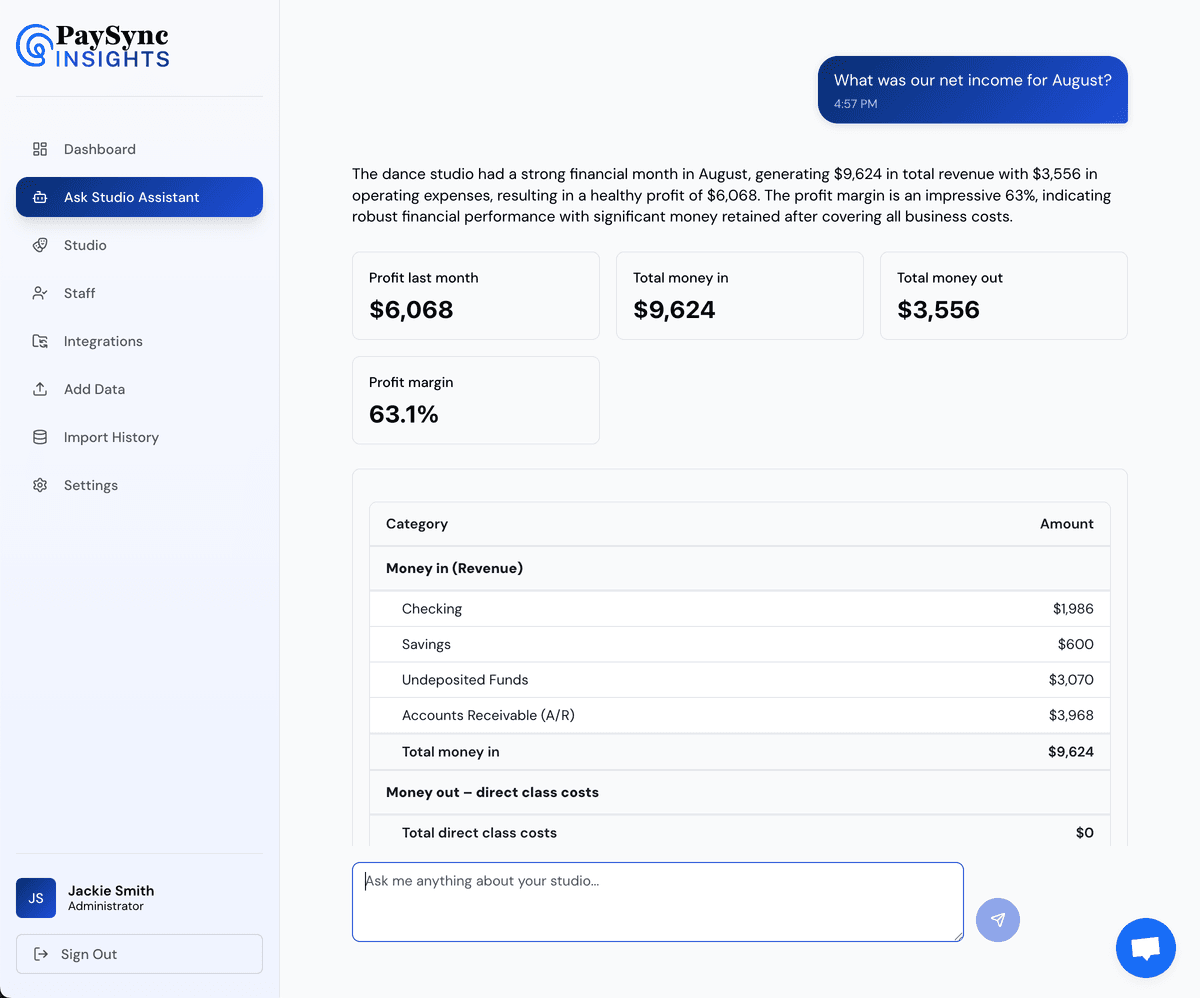Click the Sign Out button
The height and width of the screenshot is (998, 1200).
pos(139,954)
